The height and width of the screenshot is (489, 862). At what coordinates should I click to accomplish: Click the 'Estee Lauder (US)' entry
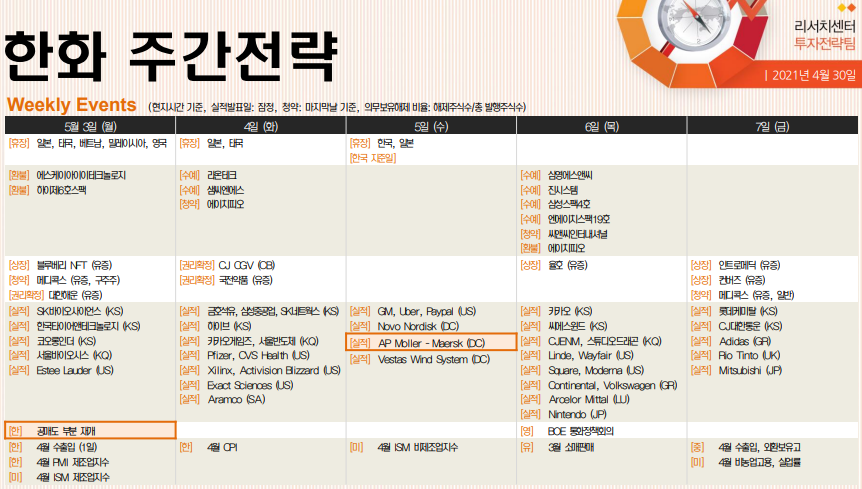(x=75, y=370)
